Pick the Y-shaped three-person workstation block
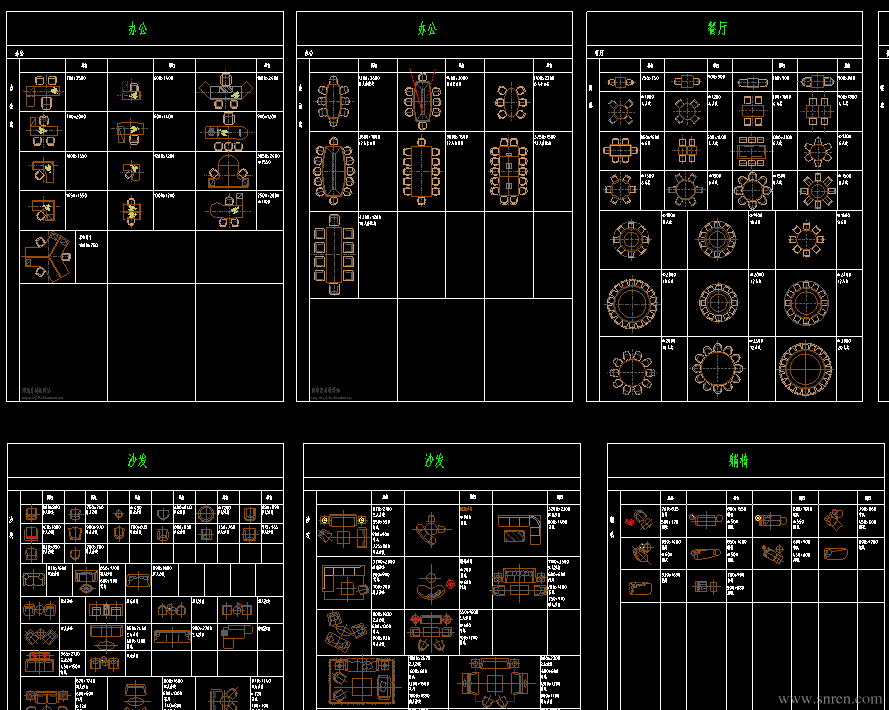Image resolution: width=889 pixels, height=710 pixels. pyautogui.click(x=47, y=257)
